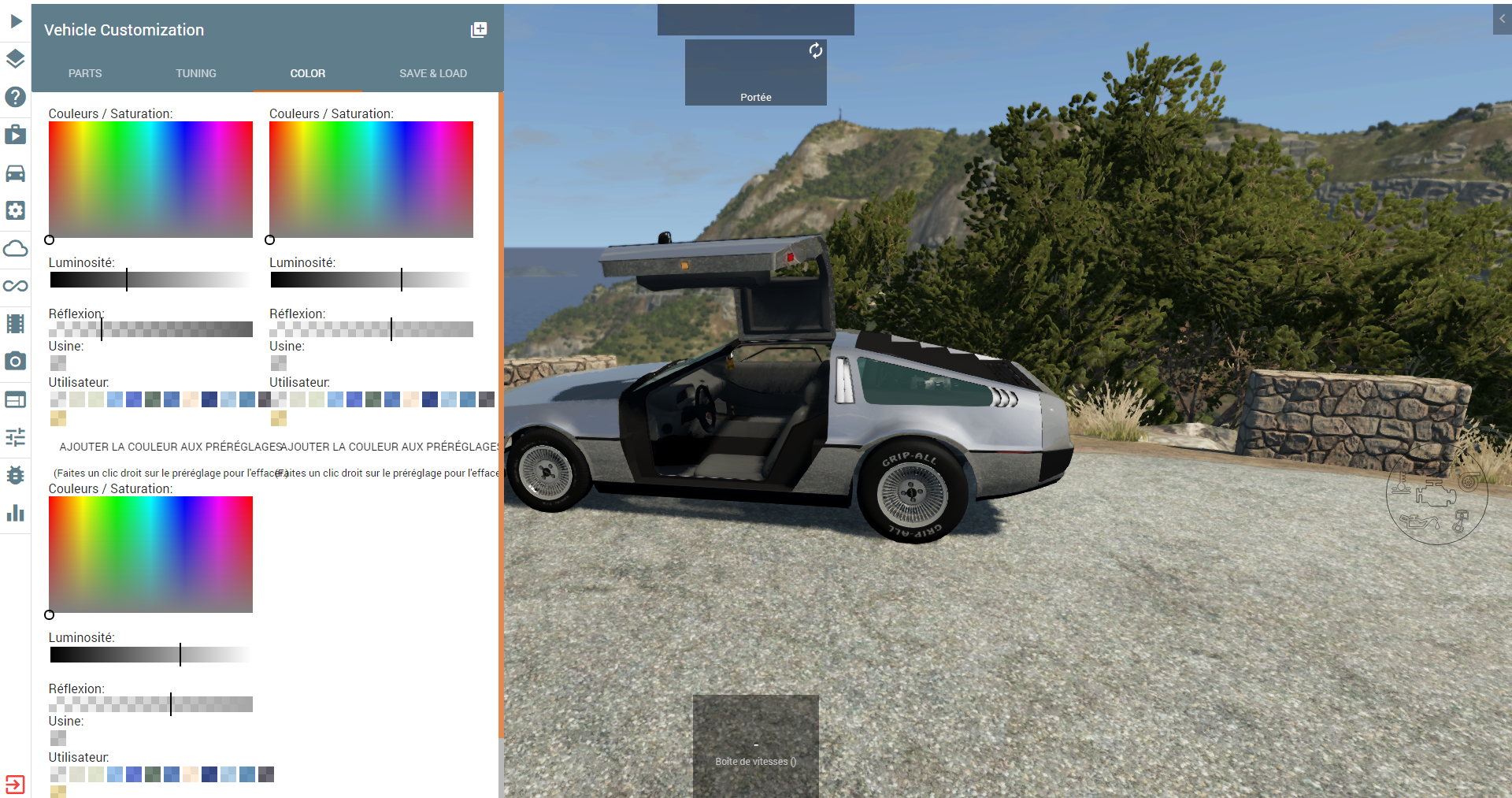1512x798 pixels.
Task: Click the Boîte de vitesses widget
Action: [756, 746]
